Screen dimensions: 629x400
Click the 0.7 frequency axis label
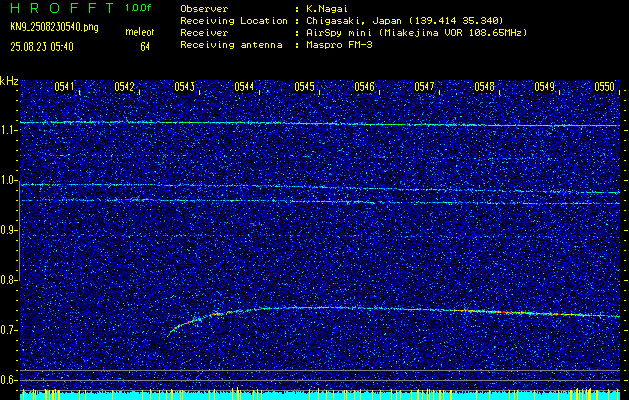[8, 330]
